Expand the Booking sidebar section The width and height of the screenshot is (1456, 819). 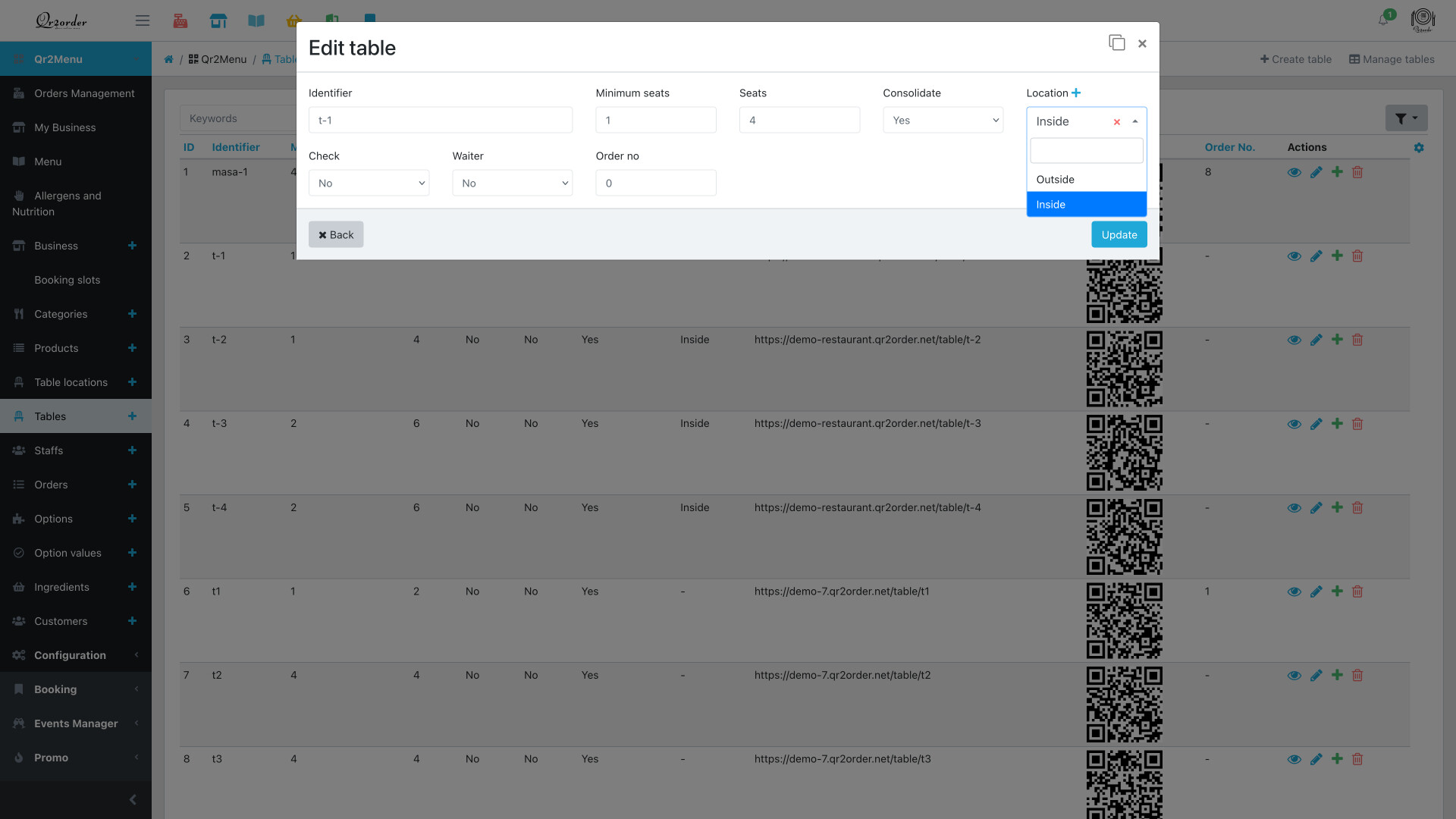[76, 689]
